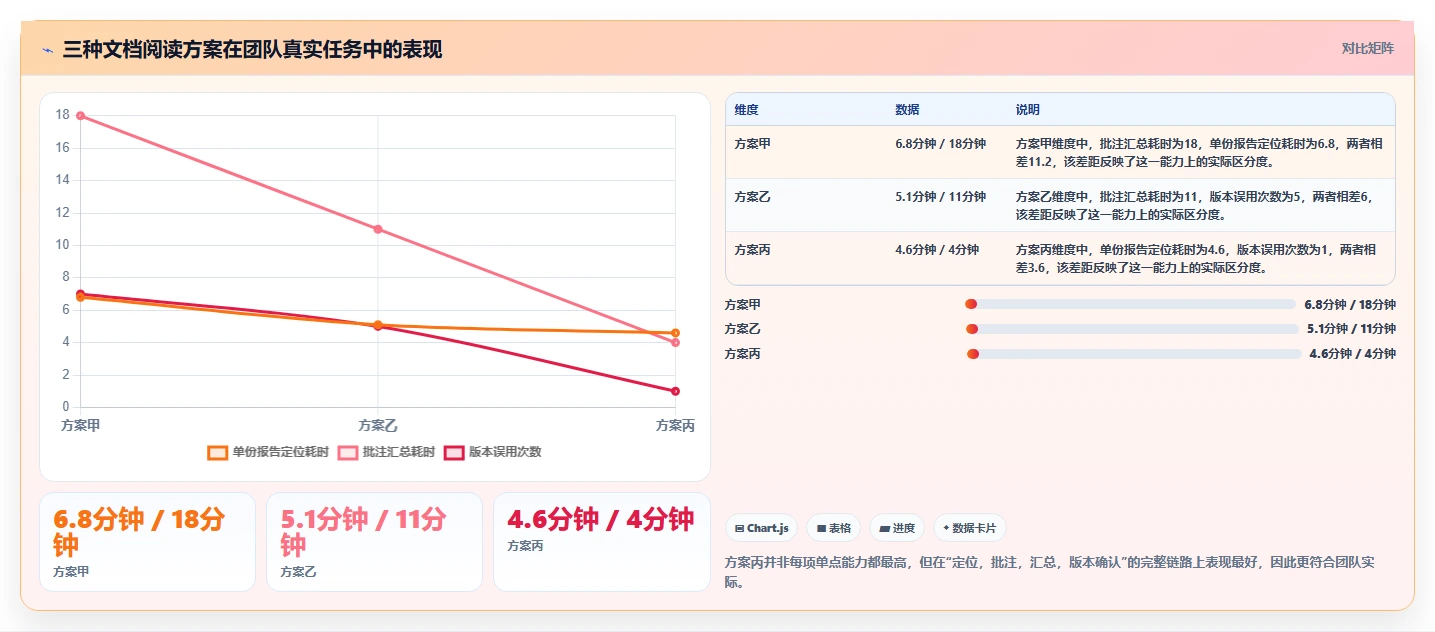The width and height of the screenshot is (1435, 632).
Task: Click the 方案甲 progress bar
Action: [x=1130, y=304]
